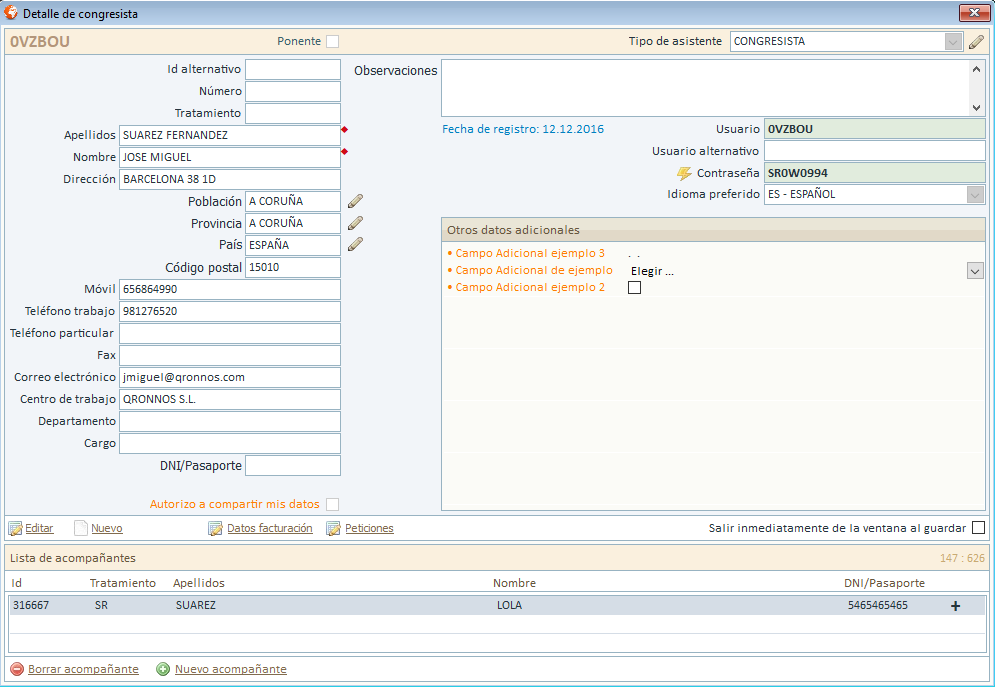Focus the Número field
995x687 pixels.
pyautogui.click(x=293, y=91)
